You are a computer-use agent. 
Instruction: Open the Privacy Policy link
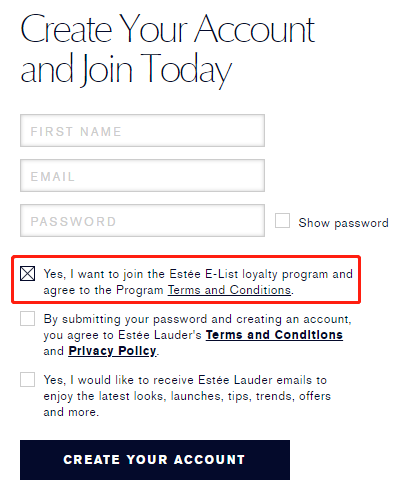tap(112, 351)
